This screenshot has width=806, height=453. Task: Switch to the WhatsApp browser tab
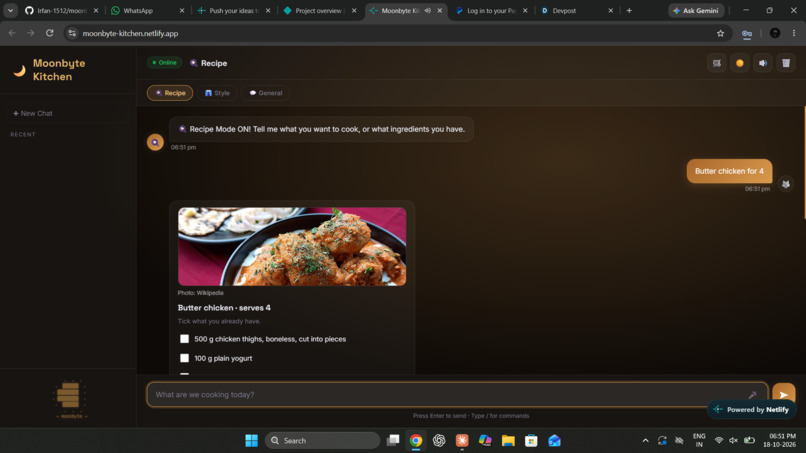point(146,10)
